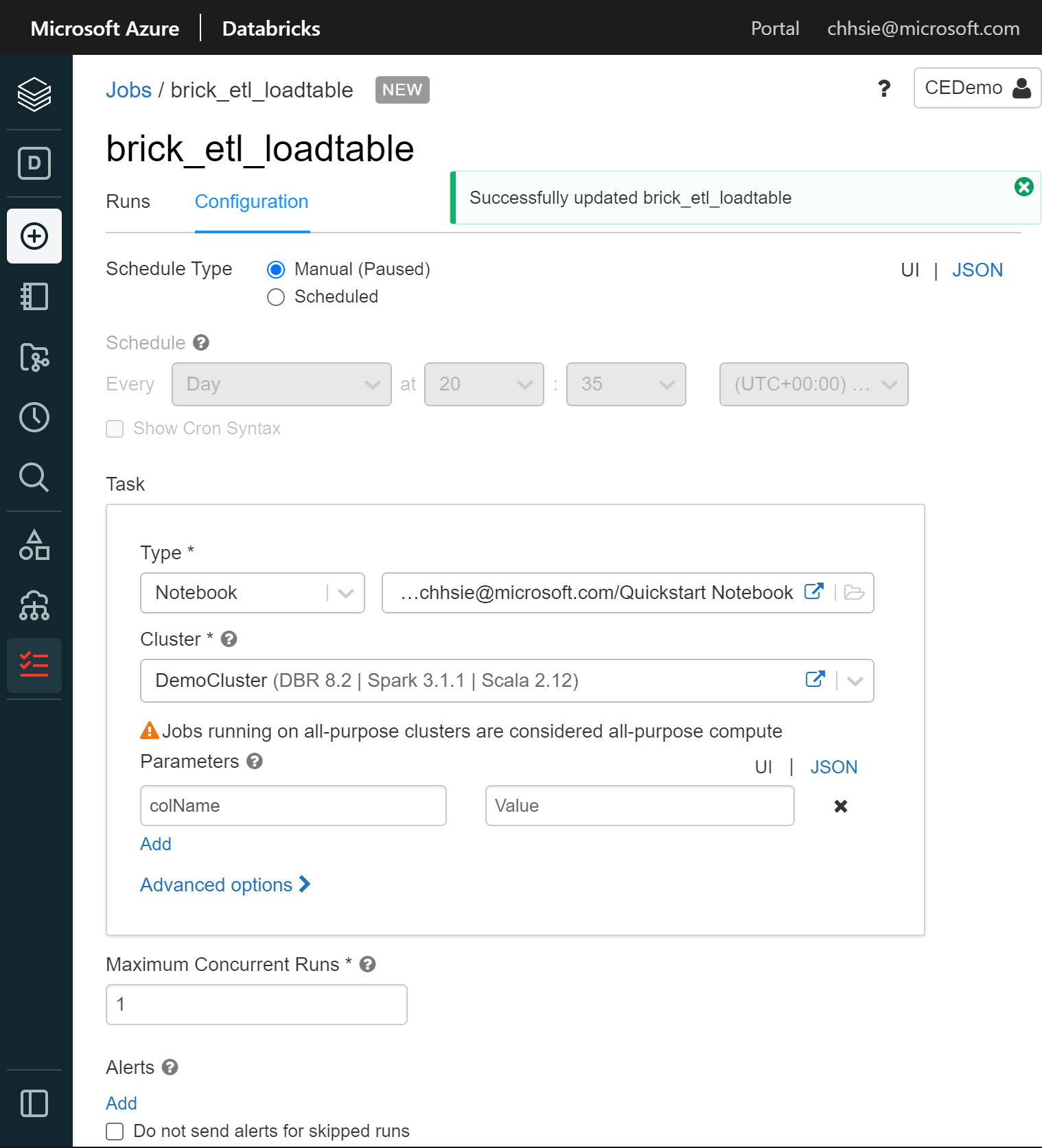Click the Microsoft Azure header link
This screenshot has height=1148, width=1042.
coord(105,28)
